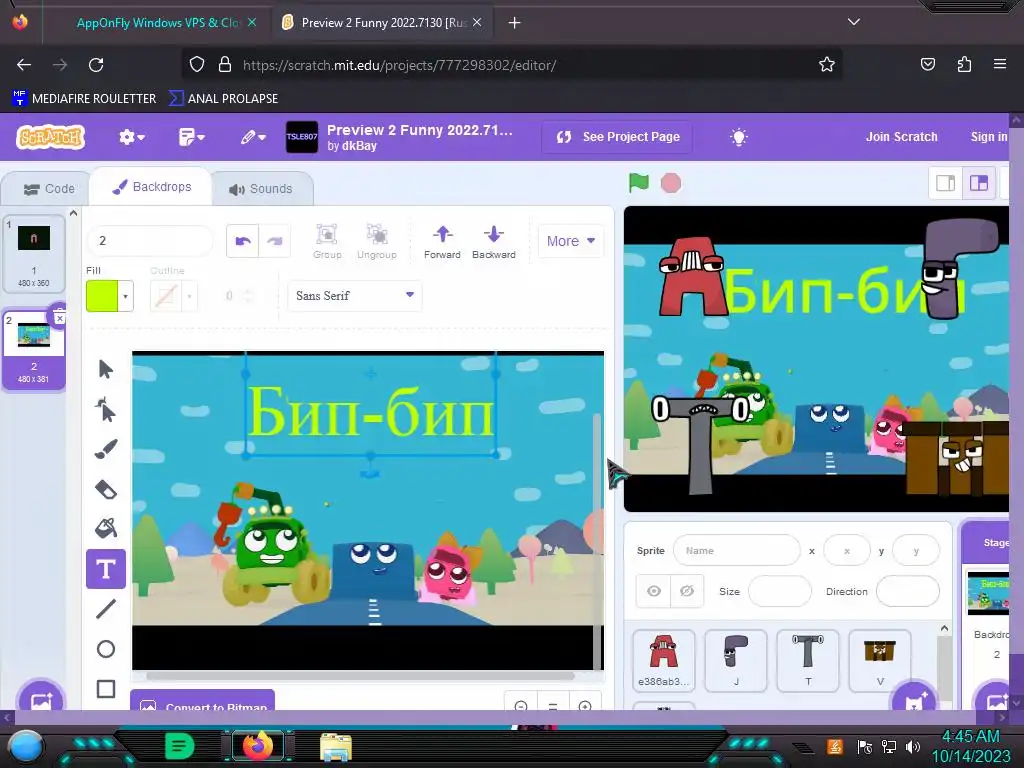
Task: Click Convert to Bitmap button
Action: tap(202, 702)
